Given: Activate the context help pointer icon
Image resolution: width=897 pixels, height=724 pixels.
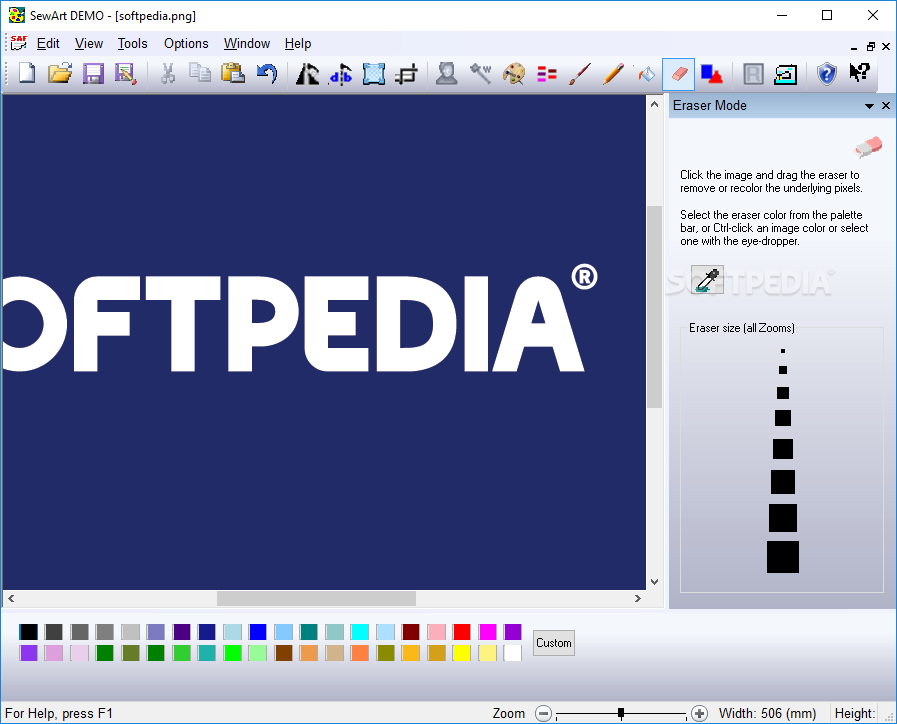Looking at the screenshot, I should 859,73.
